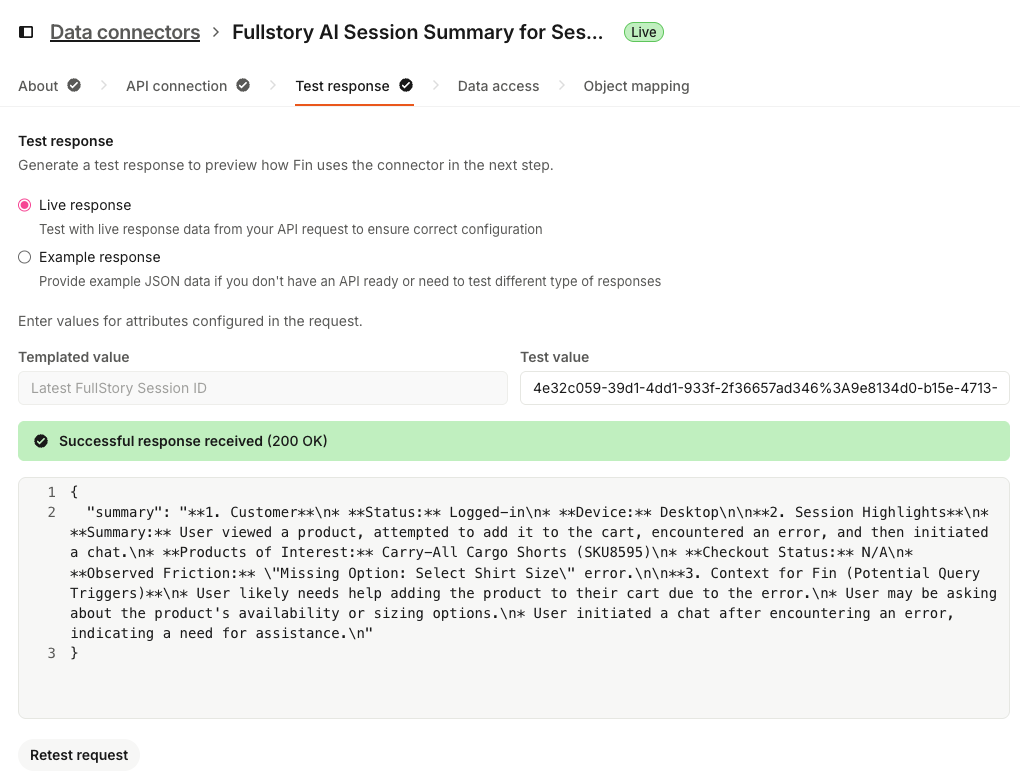1020x779 pixels.
Task: Click the chevron before Object mapping
Action: [562, 86]
